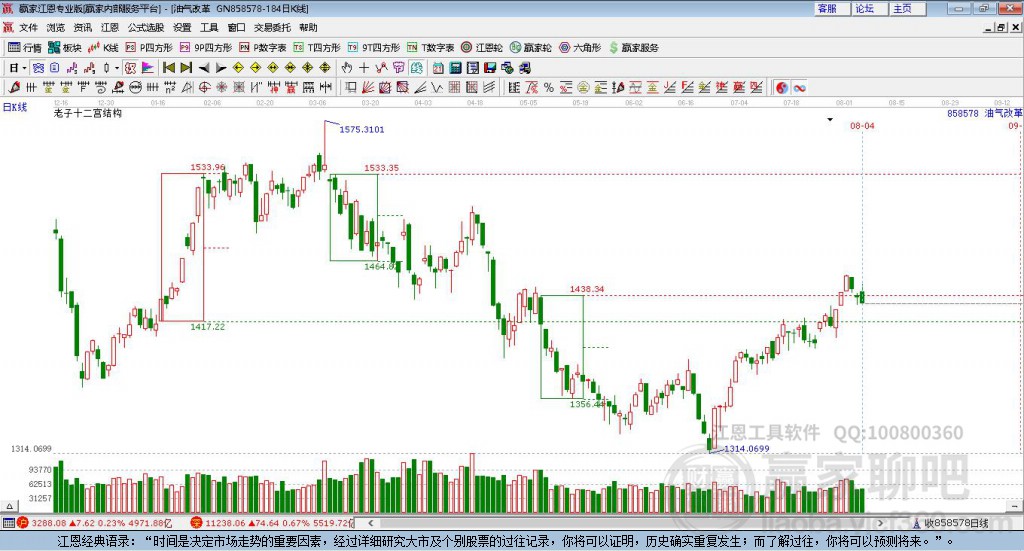The width and height of the screenshot is (1024, 551).
Task: Open the candlestick style dropdown arrow
Action: coord(117,68)
